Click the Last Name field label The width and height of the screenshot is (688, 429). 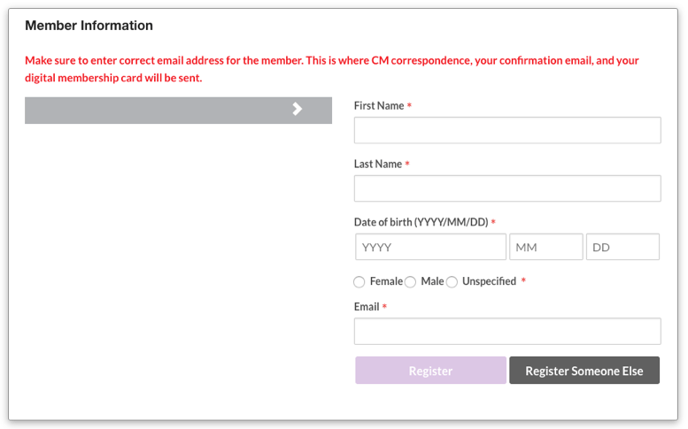[378, 164]
